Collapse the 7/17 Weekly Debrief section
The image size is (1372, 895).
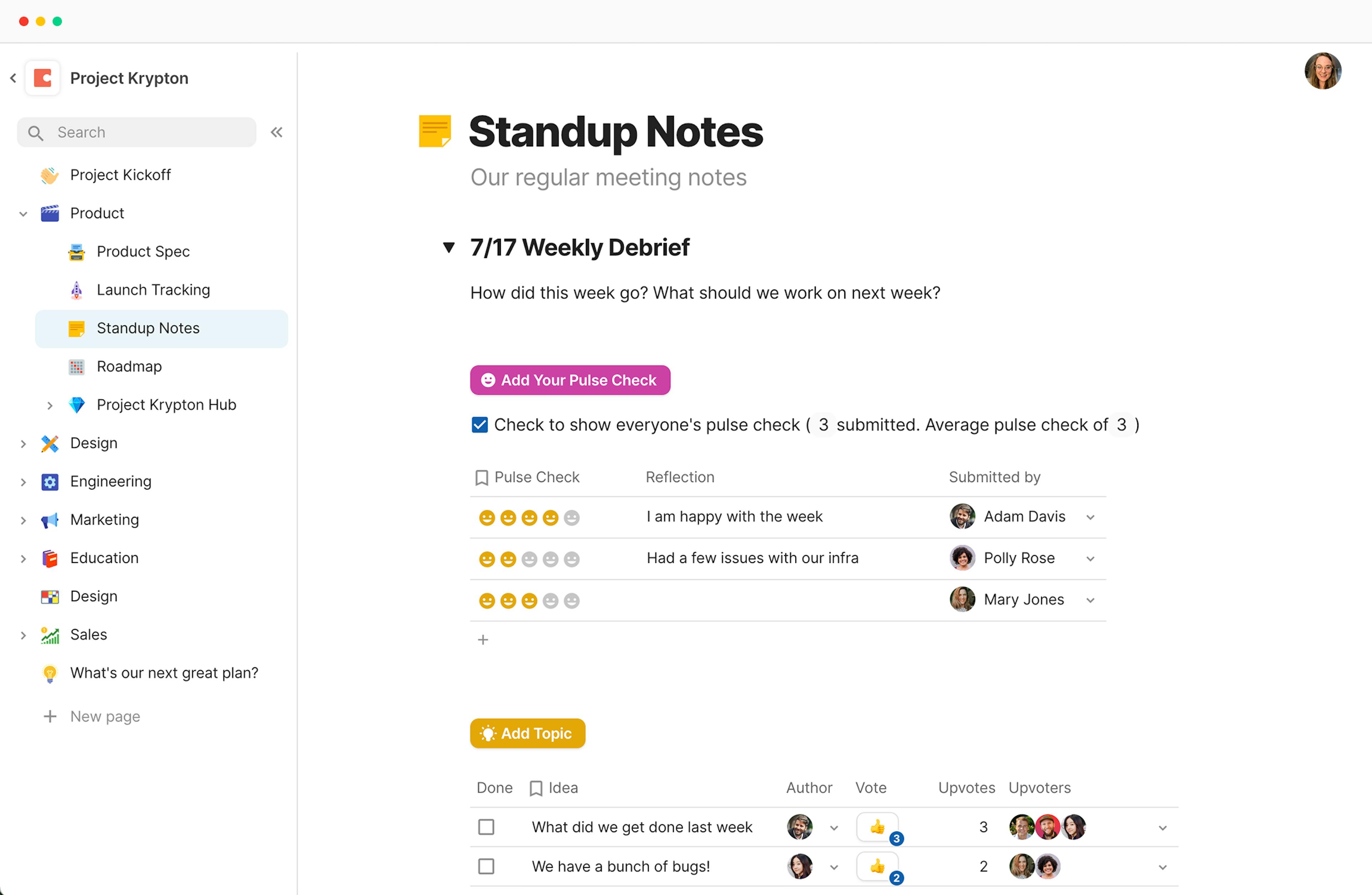(448, 247)
